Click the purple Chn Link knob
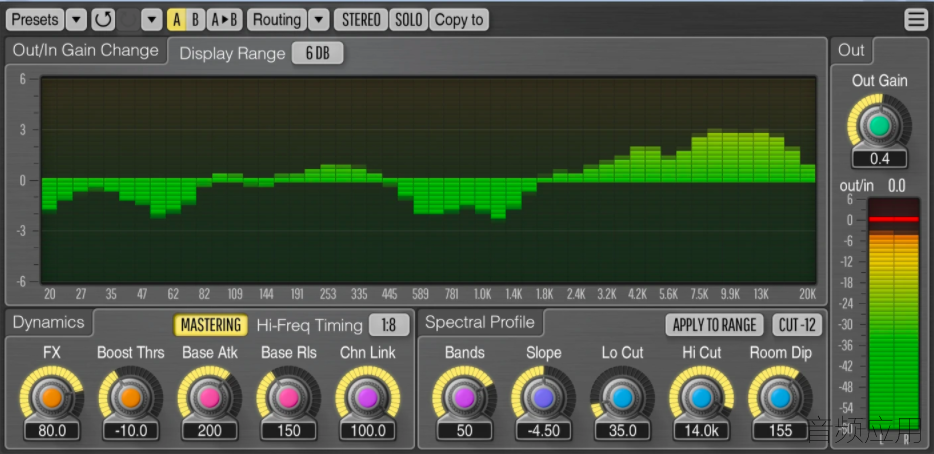The width and height of the screenshot is (934, 454). [368, 397]
